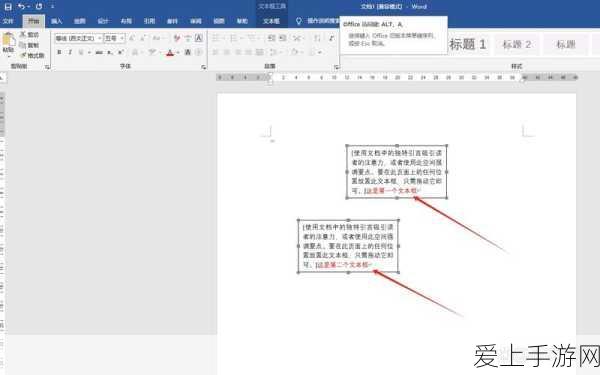This screenshot has height=375, width=600.
Task: Open the 视图 tab
Action: click(219, 21)
